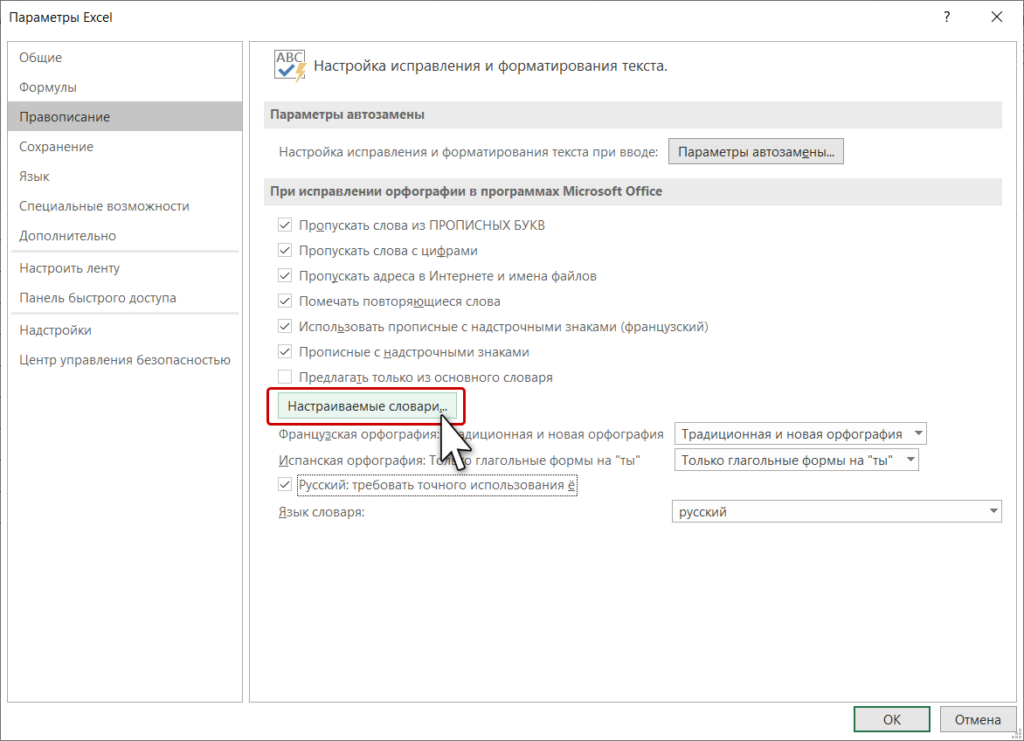Image resolution: width=1024 pixels, height=741 pixels.
Task: Confirm settings with OK button
Action: click(x=891, y=719)
